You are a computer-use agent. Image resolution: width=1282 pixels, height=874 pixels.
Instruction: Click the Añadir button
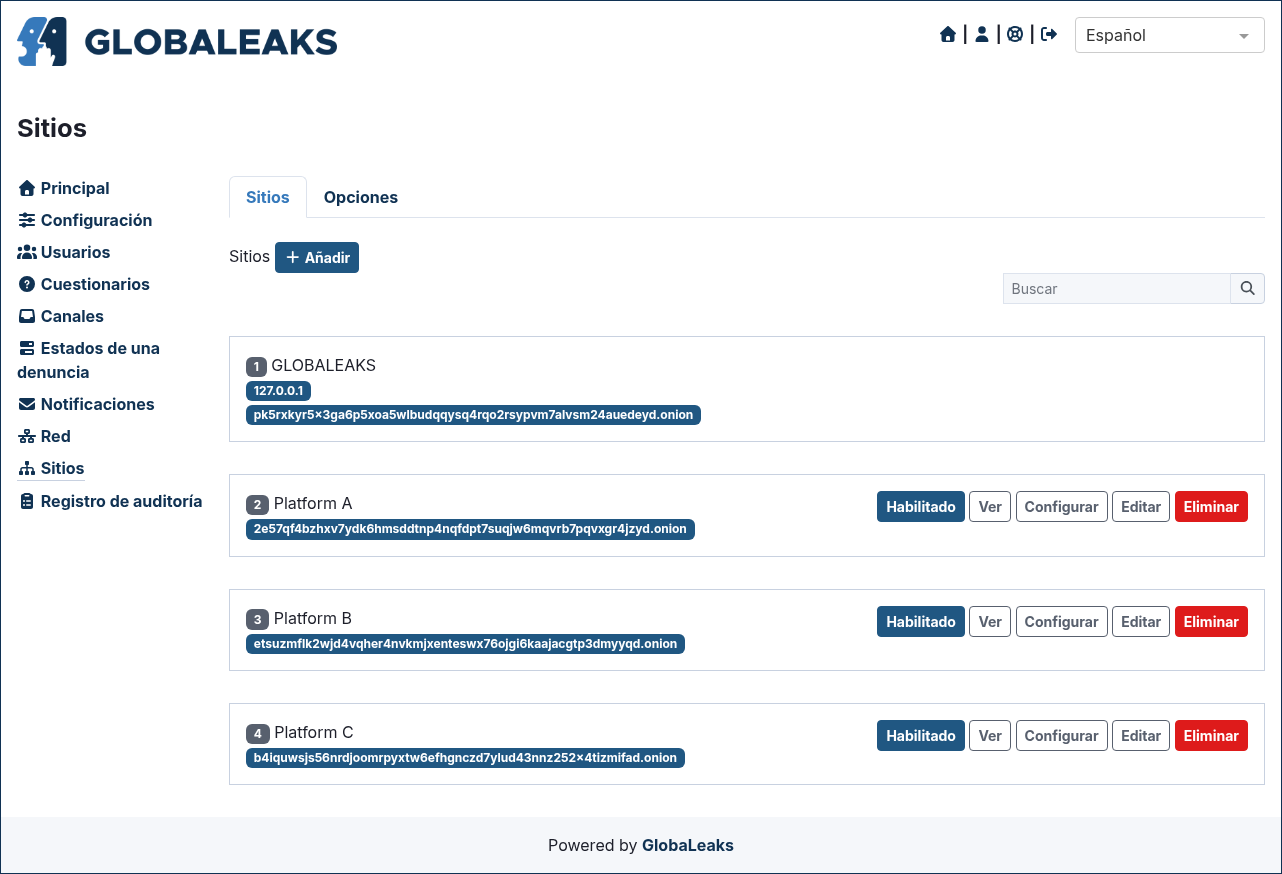[317, 257]
